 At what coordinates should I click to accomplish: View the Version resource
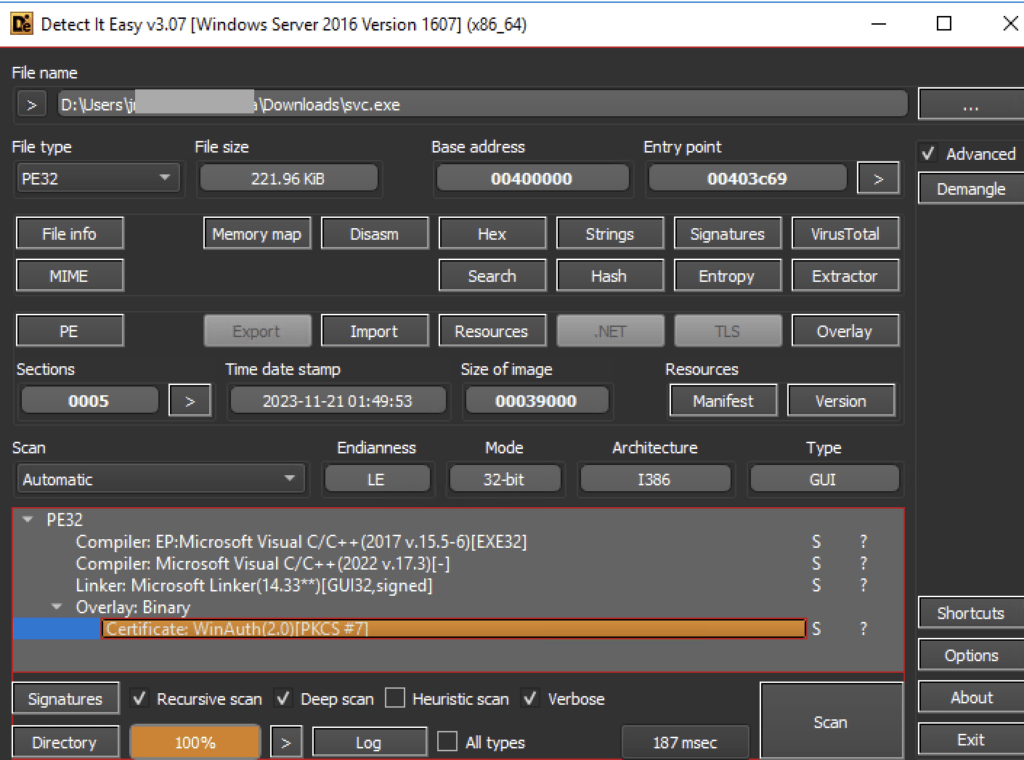coord(841,400)
